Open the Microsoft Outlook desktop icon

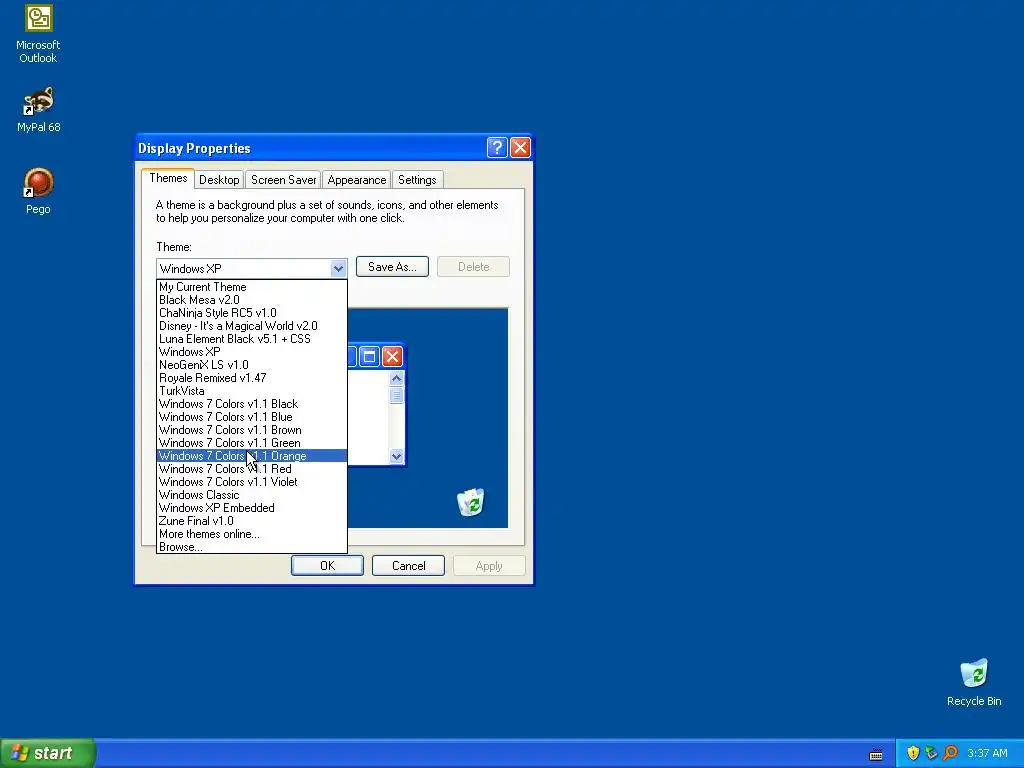click(x=38, y=34)
